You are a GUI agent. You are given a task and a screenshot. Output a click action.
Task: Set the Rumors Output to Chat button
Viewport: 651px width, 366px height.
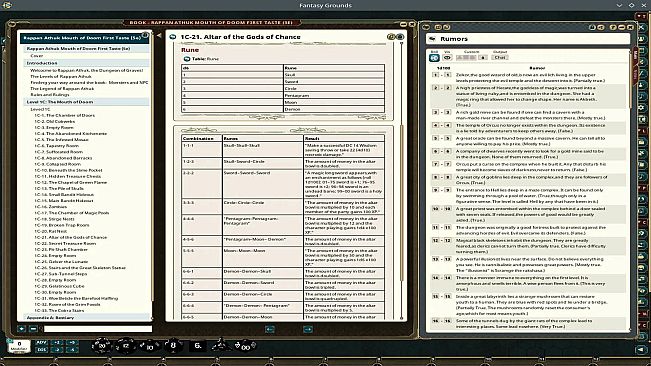coord(500,58)
